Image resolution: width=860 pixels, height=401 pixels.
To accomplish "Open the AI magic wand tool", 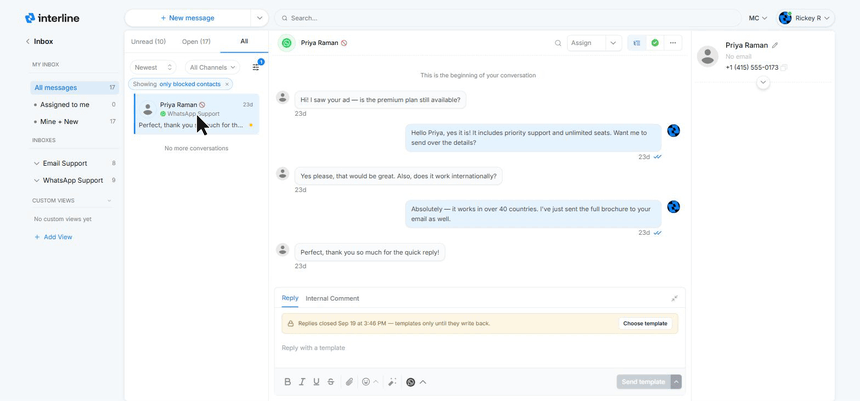I will (392, 382).
